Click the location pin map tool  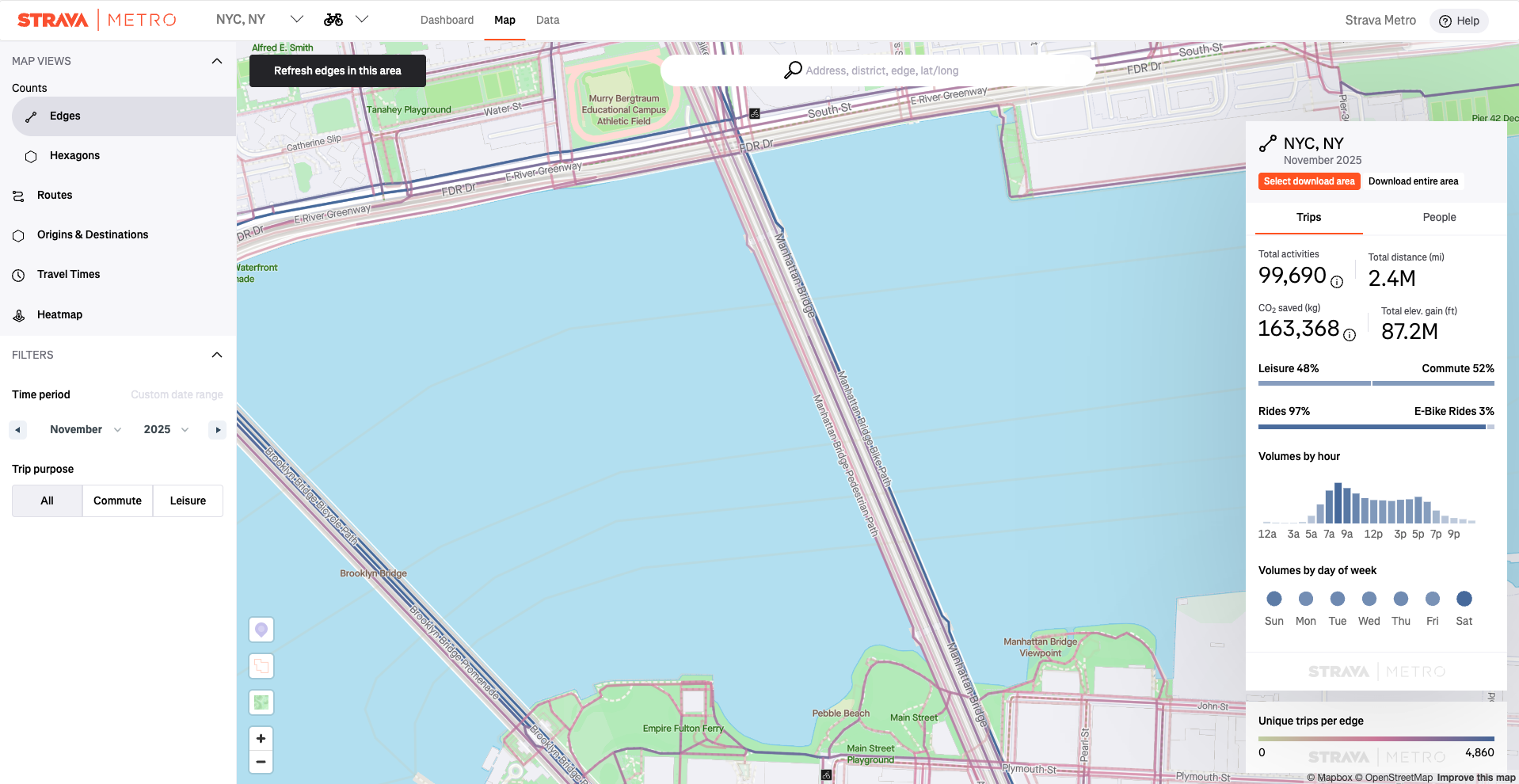[x=261, y=630]
